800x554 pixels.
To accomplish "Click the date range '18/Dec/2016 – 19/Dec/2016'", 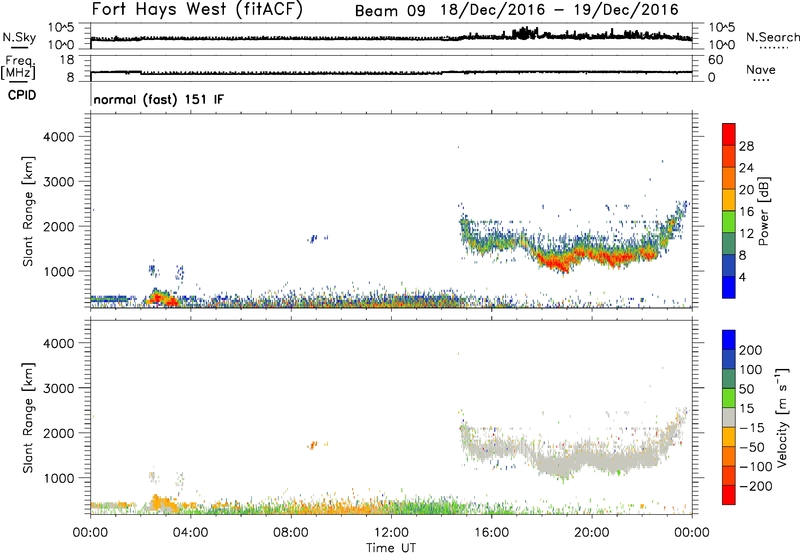I will click(560, 10).
